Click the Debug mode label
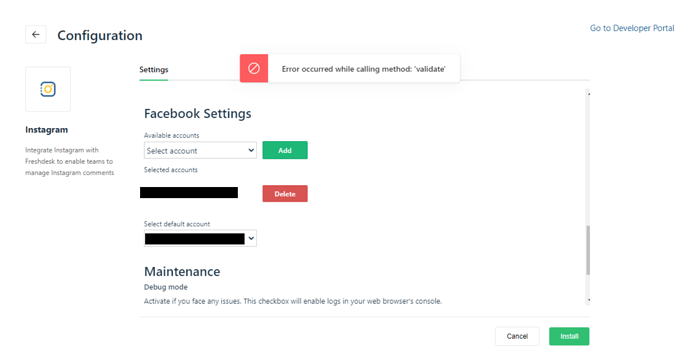The image size is (690, 364). click(x=166, y=287)
